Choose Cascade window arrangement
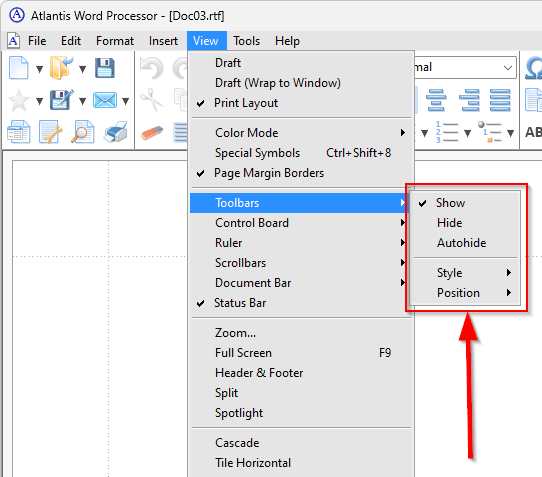The height and width of the screenshot is (477, 542). (301, 443)
